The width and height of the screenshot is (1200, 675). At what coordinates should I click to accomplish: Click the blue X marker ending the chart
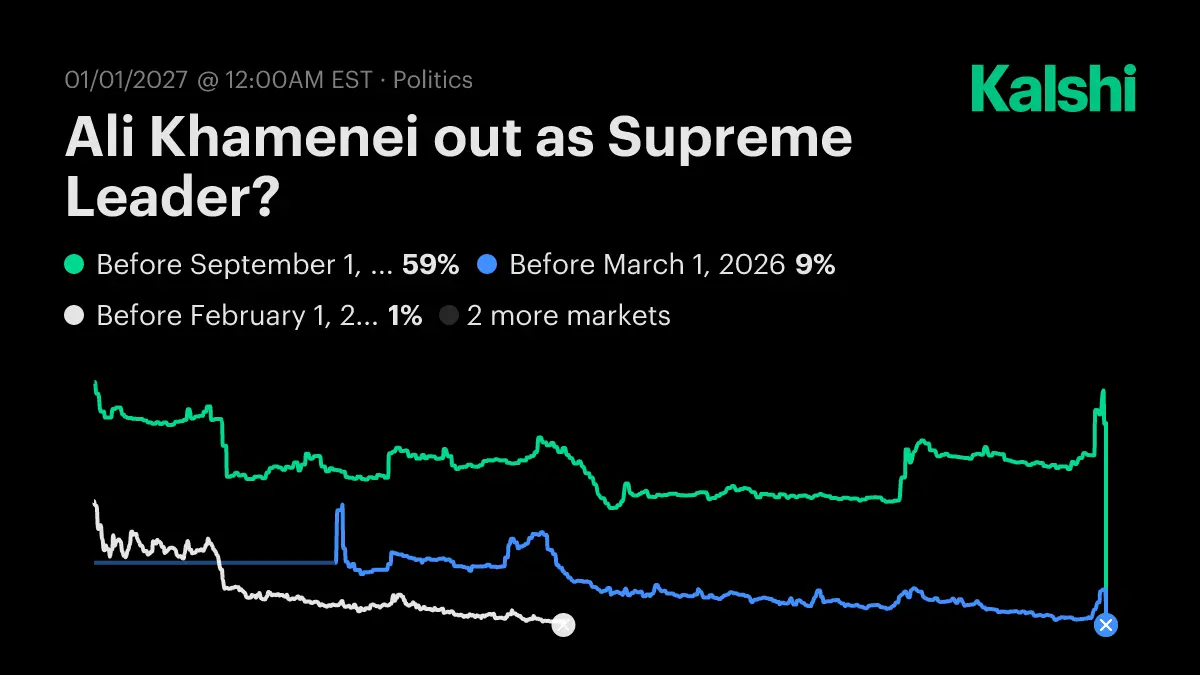click(x=1105, y=625)
